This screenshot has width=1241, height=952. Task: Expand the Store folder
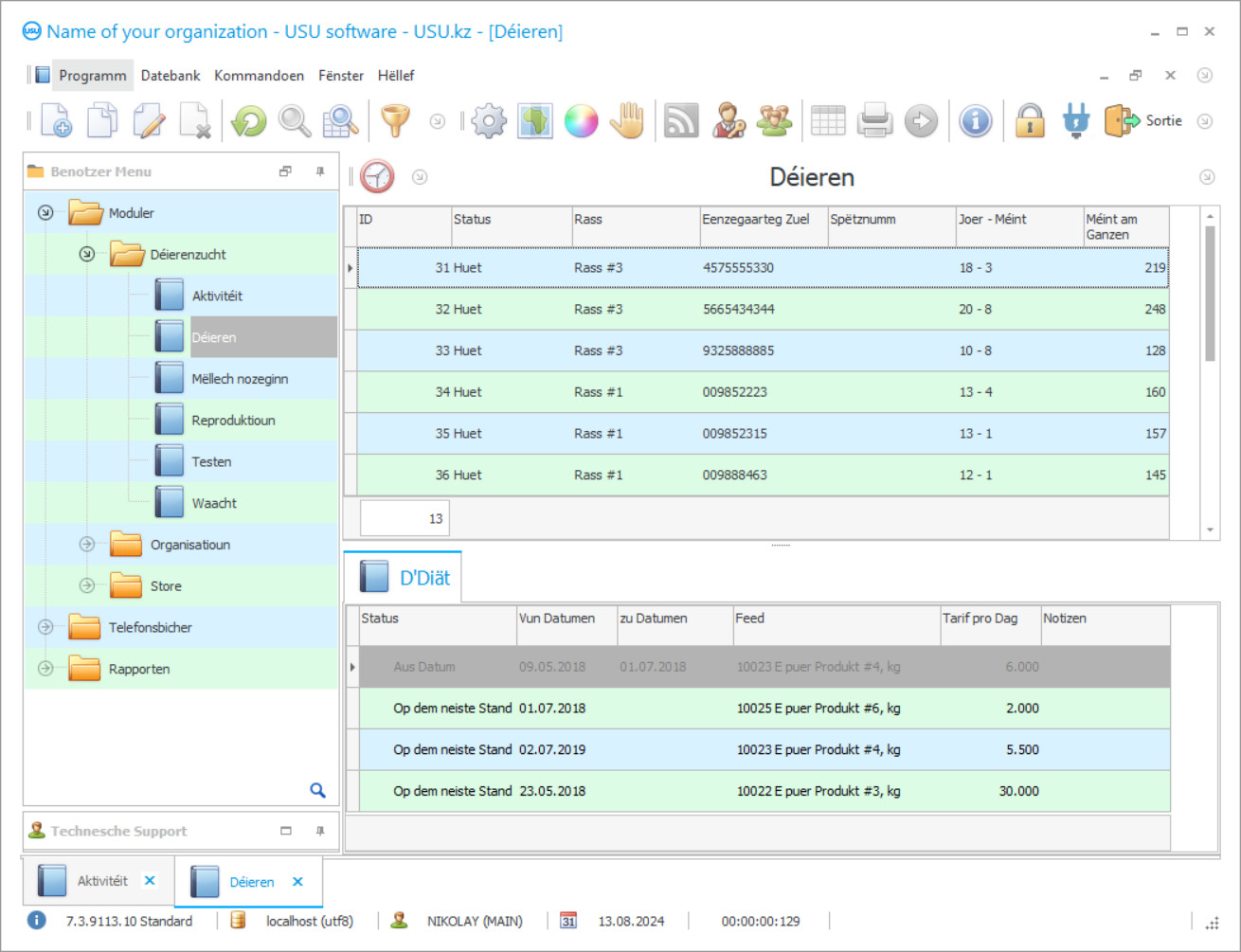pyautogui.click(x=87, y=585)
